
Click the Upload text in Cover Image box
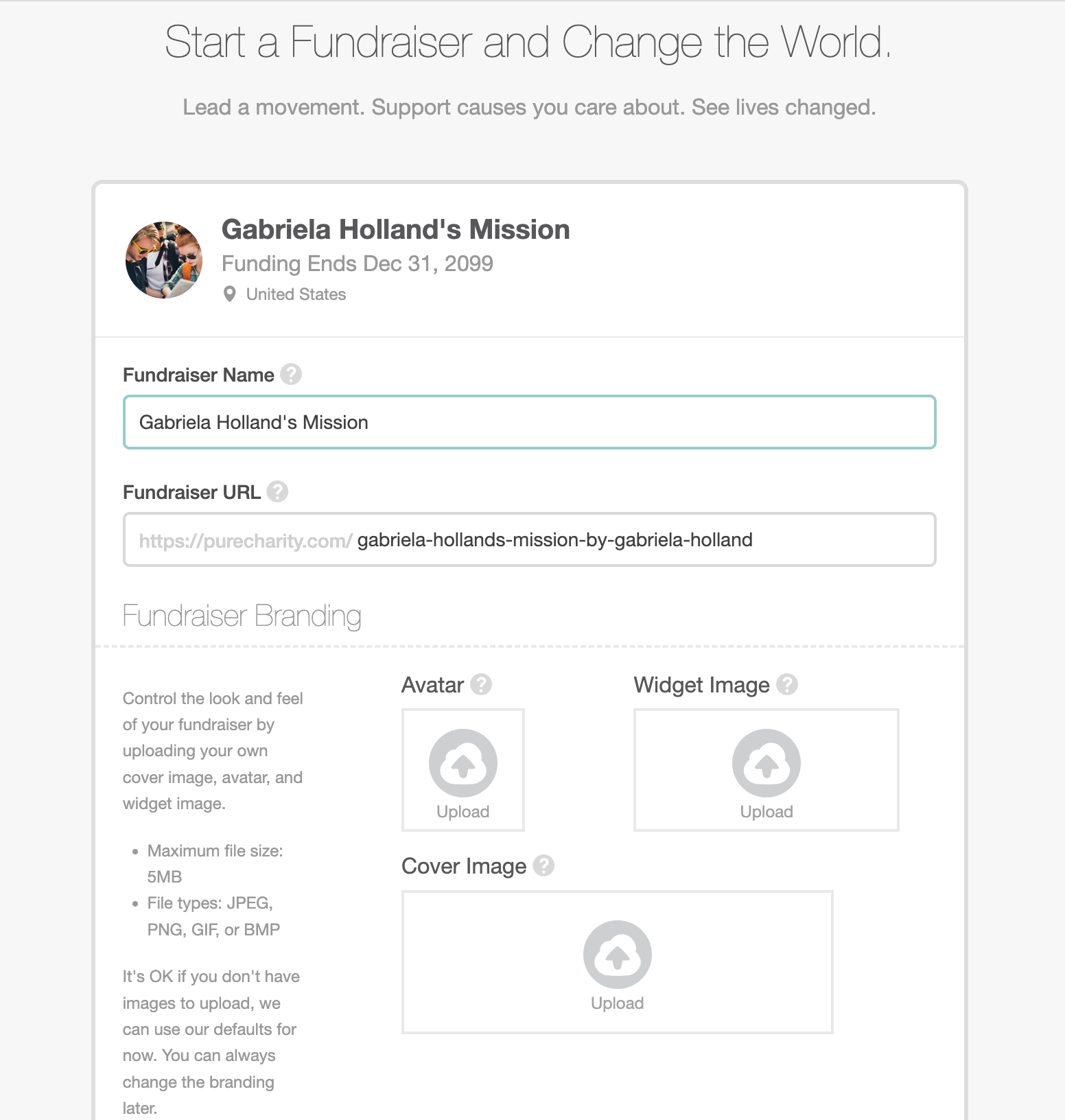tap(617, 1003)
